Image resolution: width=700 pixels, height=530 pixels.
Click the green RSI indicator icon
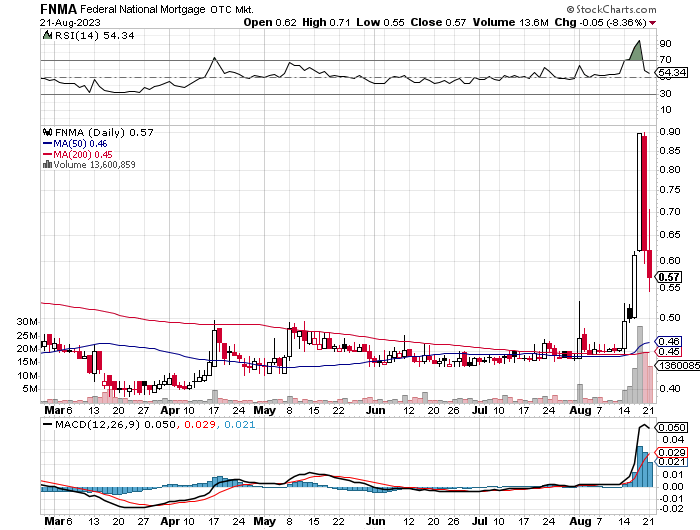(x=47, y=35)
